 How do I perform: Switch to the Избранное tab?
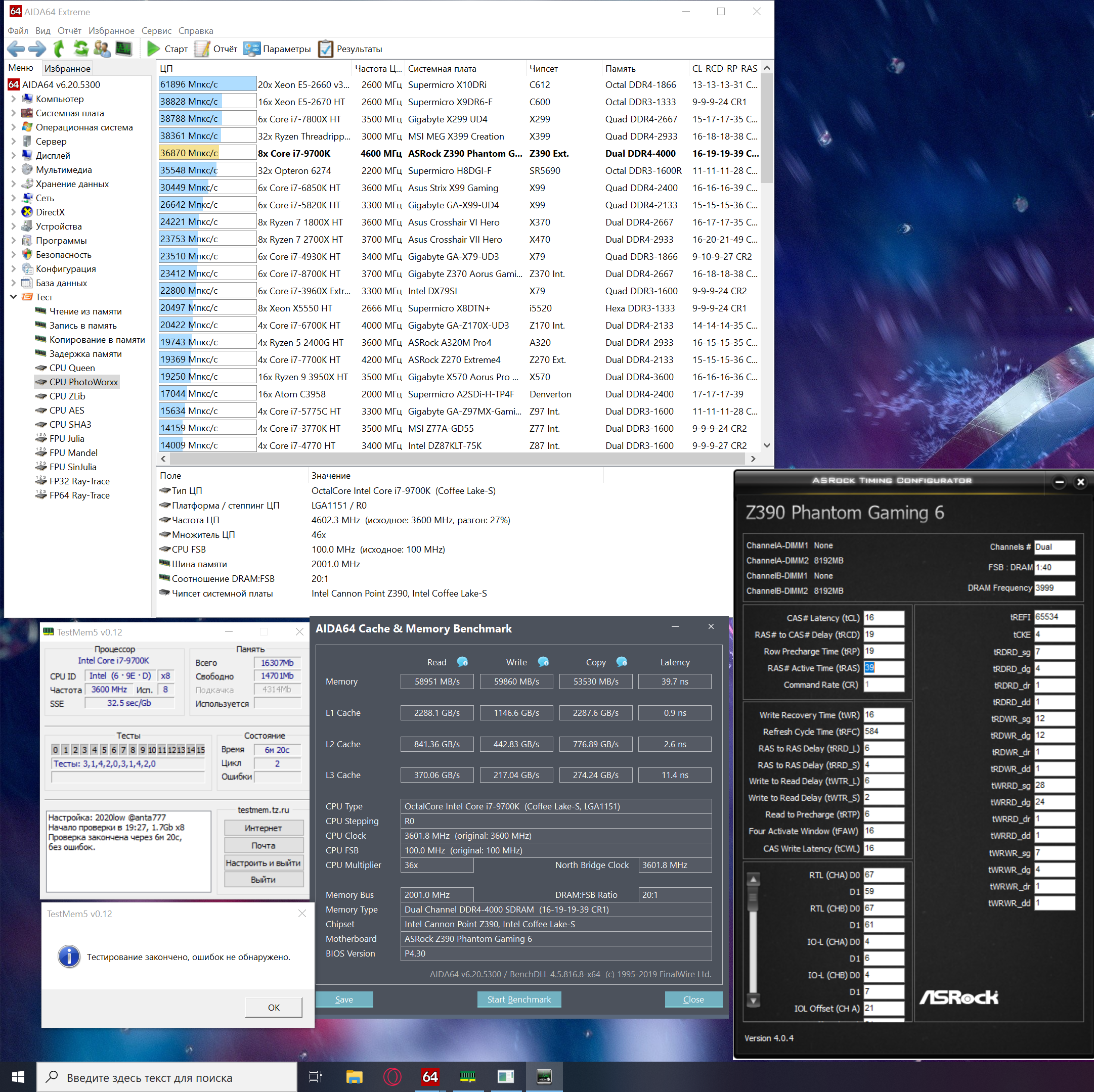[x=67, y=68]
